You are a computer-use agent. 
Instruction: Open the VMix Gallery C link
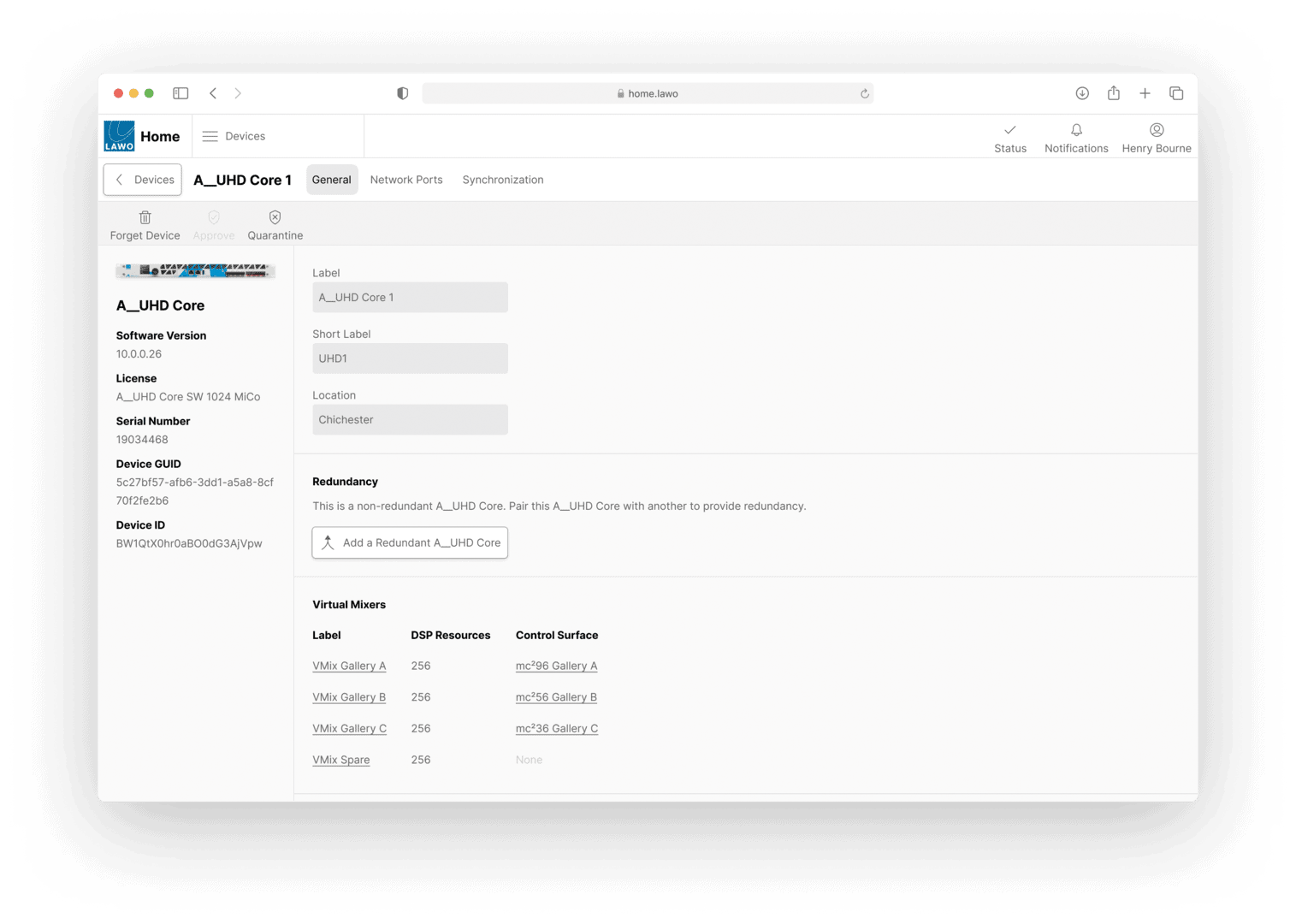[349, 728]
